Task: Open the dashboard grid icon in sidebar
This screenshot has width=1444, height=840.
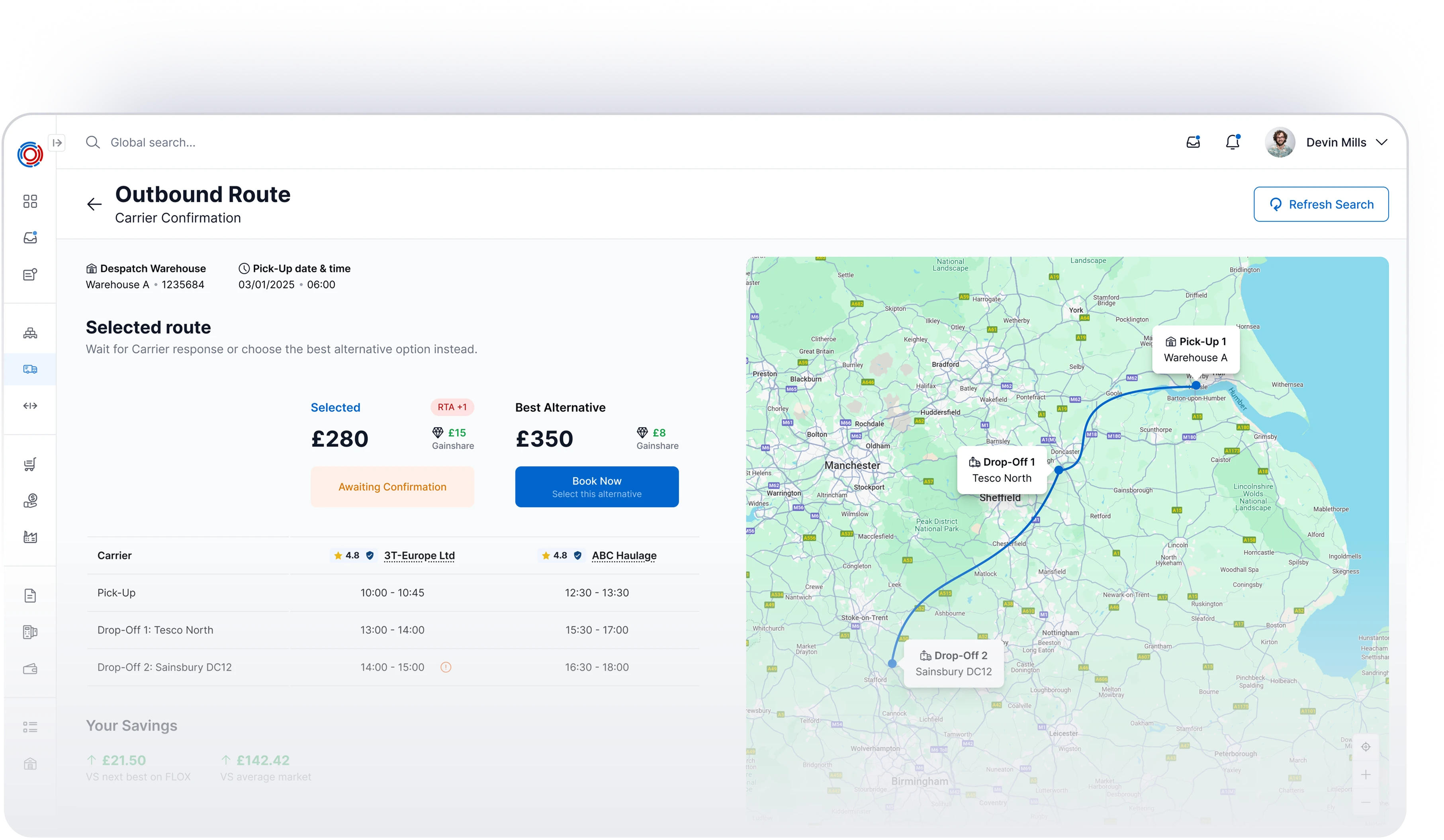Action: click(x=30, y=201)
